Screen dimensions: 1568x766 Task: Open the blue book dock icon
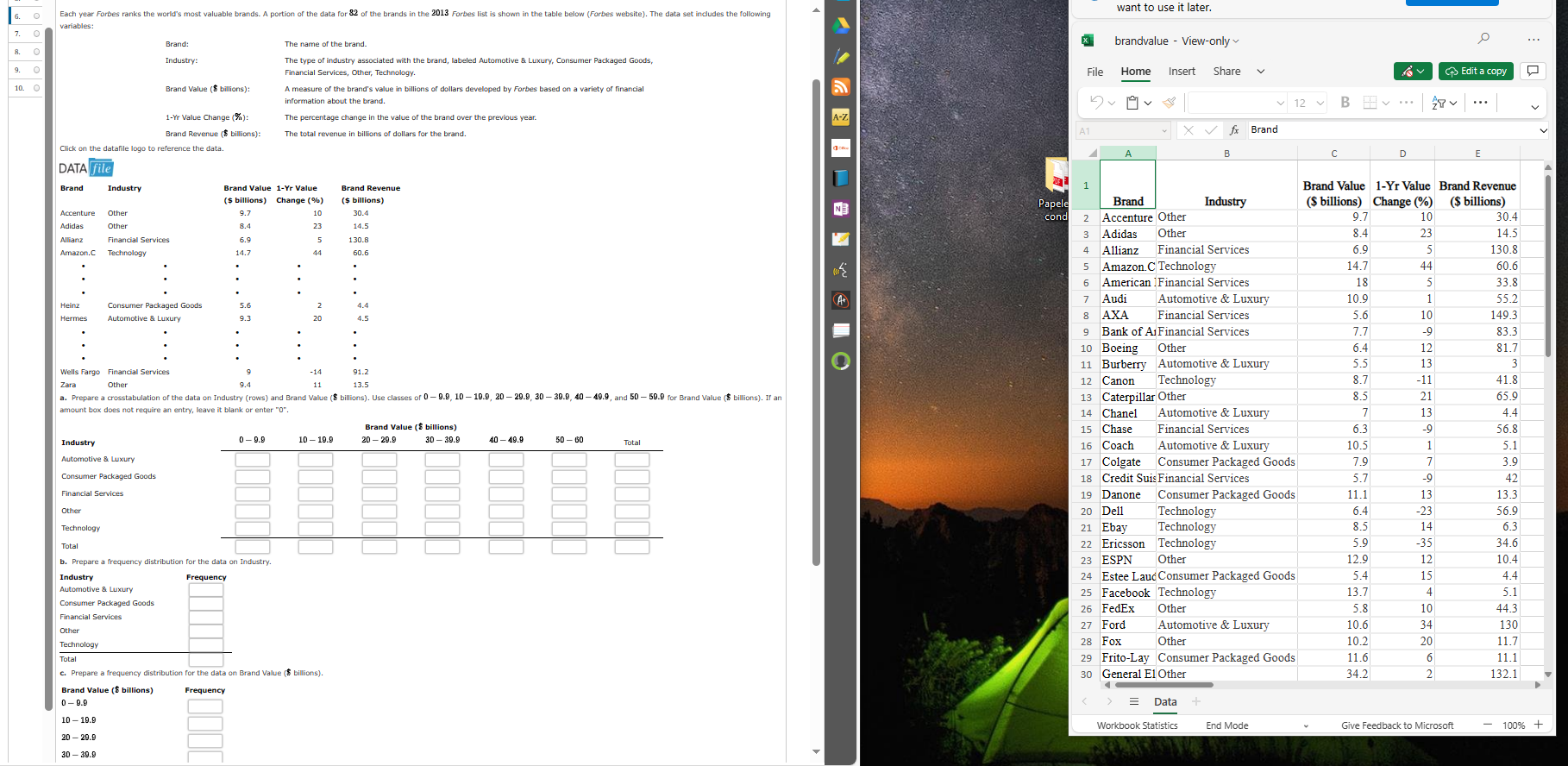coord(841,178)
